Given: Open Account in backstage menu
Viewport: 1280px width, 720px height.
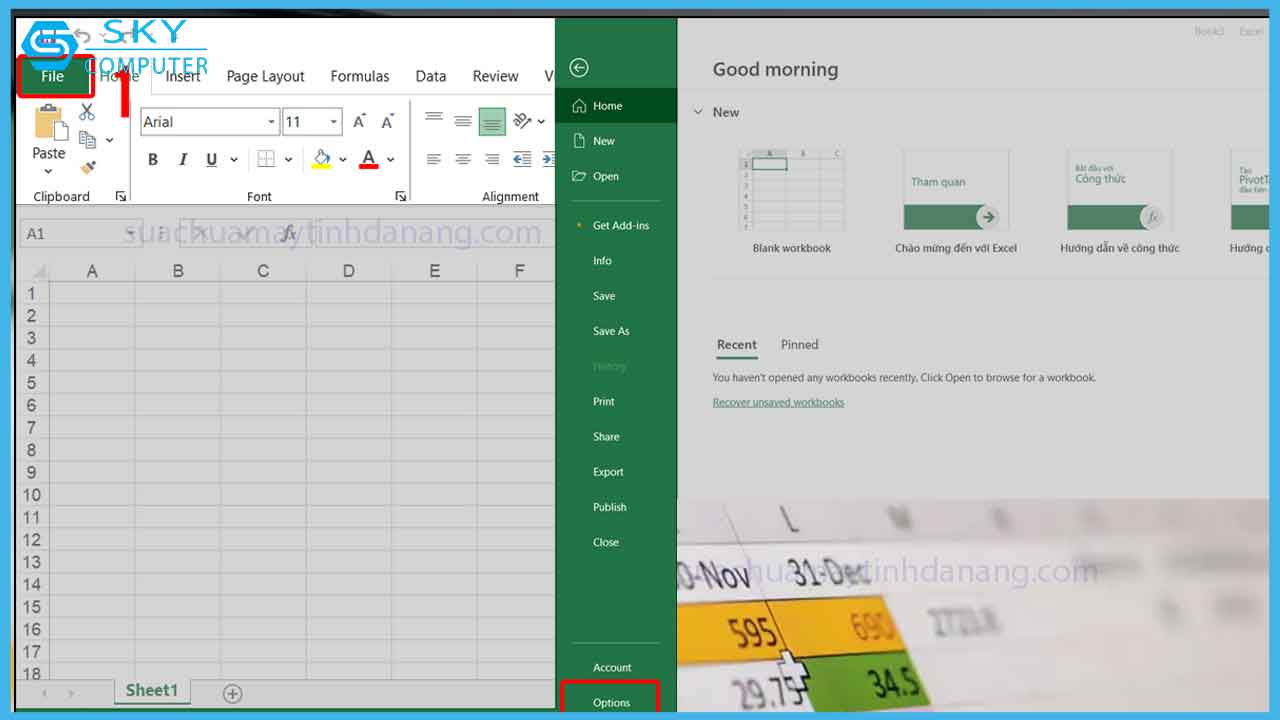Looking at the screenshot, I should point(617,667).
